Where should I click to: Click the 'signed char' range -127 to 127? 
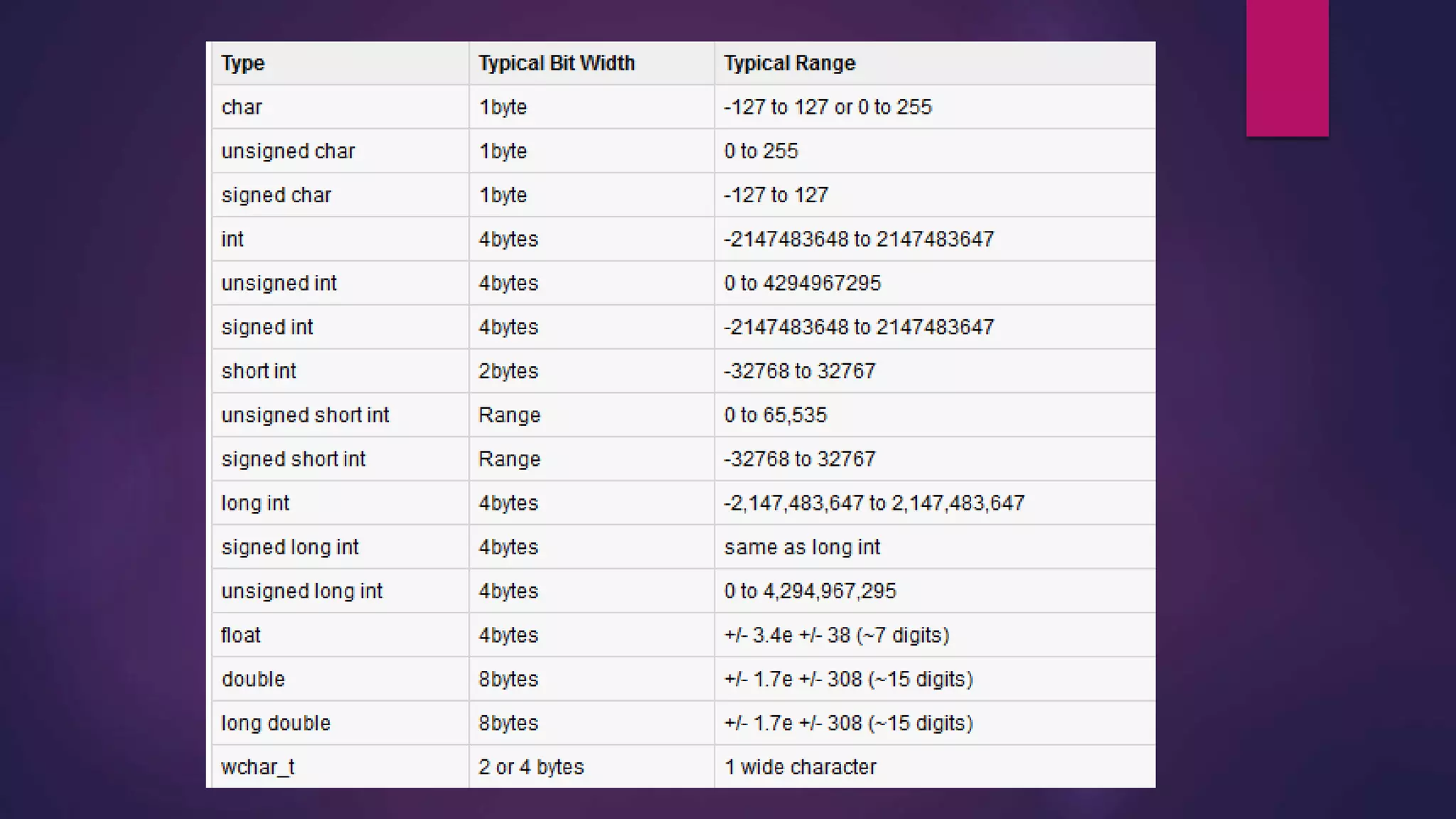pyautogui.click(x=776, y=196)
